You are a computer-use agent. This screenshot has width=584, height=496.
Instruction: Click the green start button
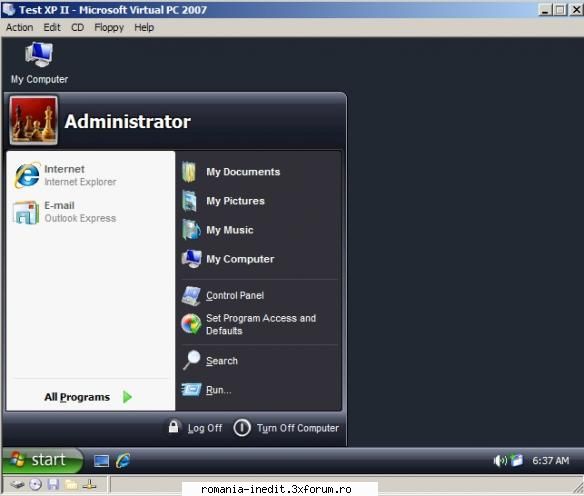(42, 460)
